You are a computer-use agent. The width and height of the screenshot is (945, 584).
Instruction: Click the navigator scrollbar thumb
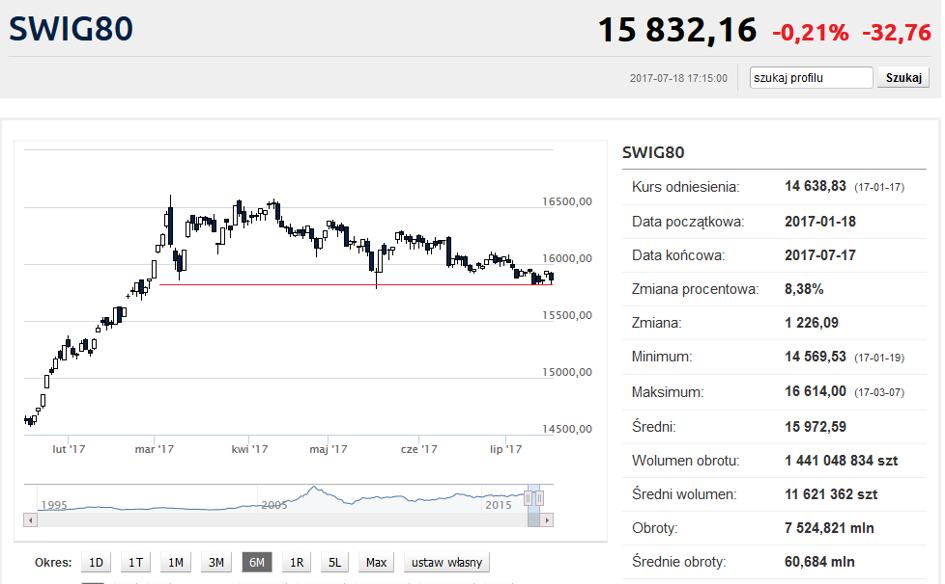[534, 520]
